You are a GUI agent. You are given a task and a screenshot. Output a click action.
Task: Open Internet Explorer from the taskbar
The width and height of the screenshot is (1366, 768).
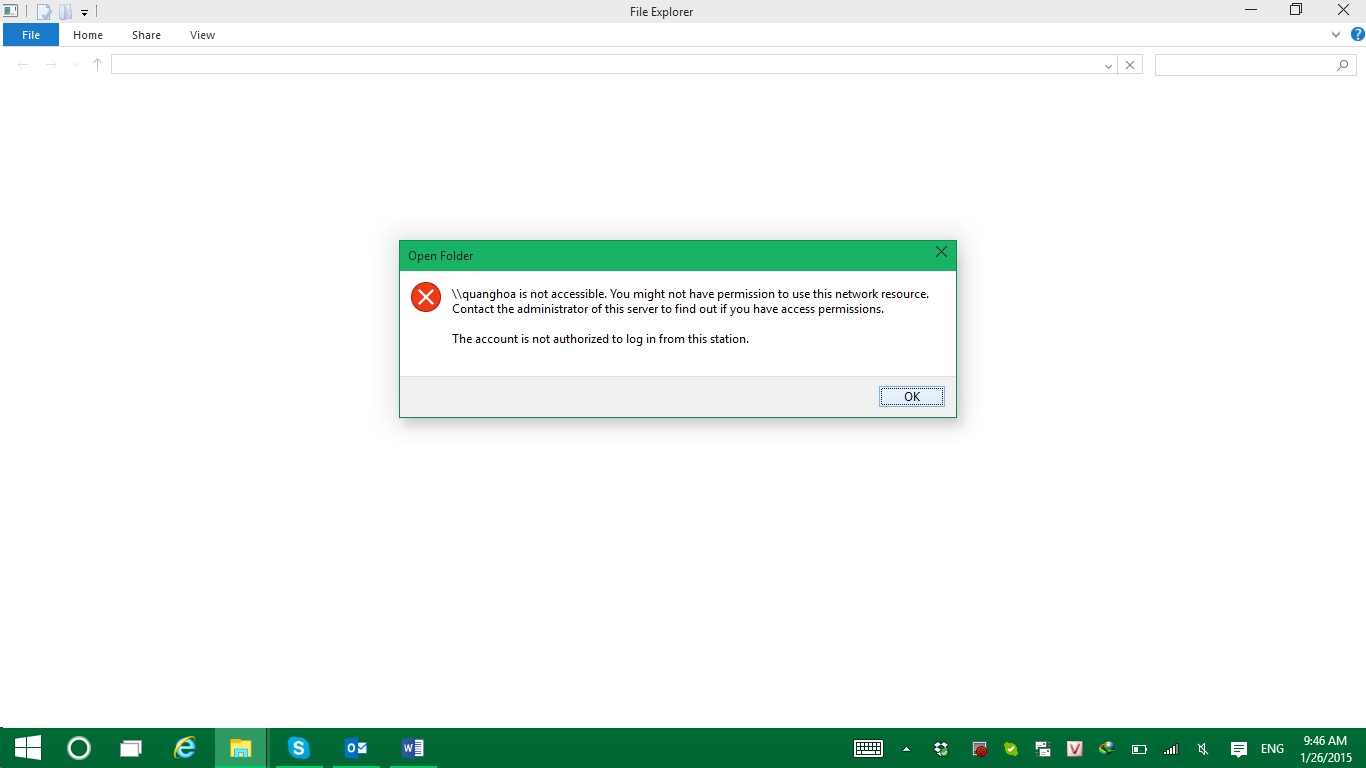coord(185,748)
